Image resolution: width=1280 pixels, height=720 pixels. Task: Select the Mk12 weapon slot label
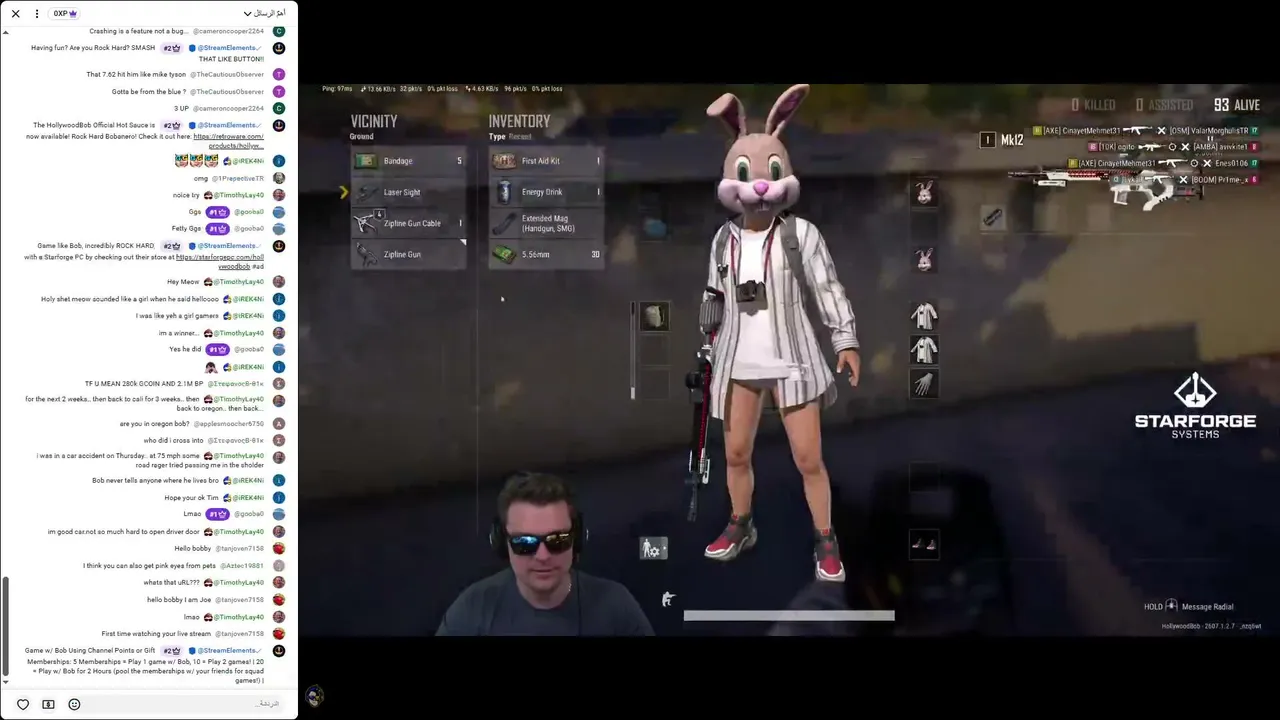coord(1012,140)
